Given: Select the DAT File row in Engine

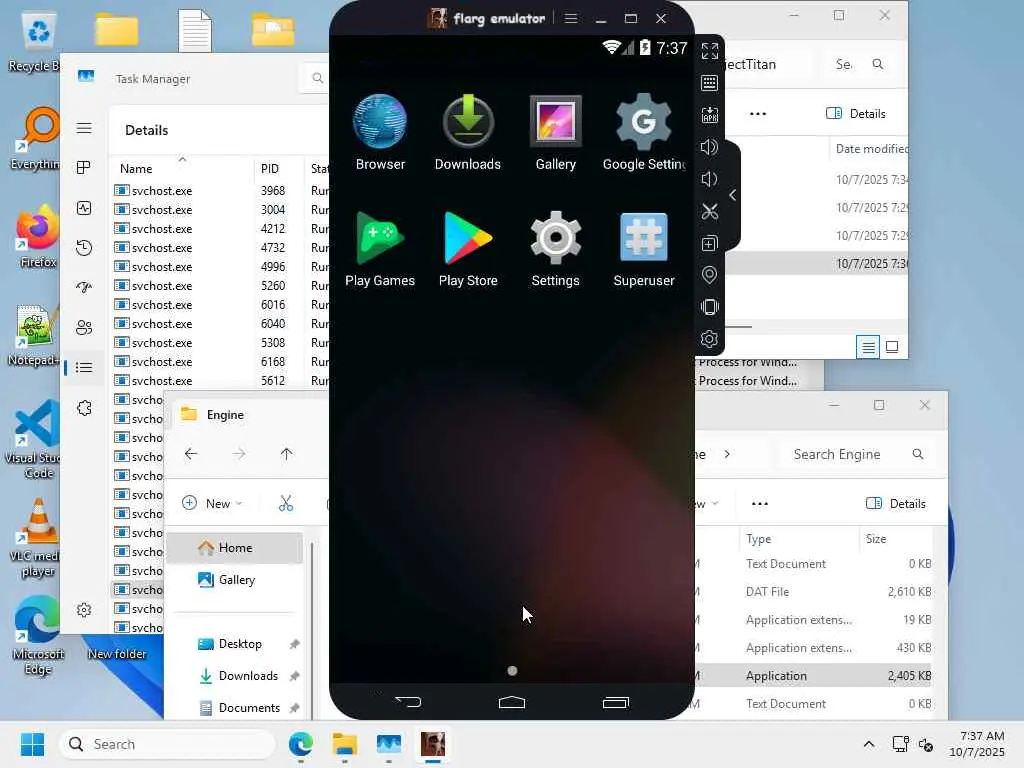Looking at the screenshot, I should point(813,592).
